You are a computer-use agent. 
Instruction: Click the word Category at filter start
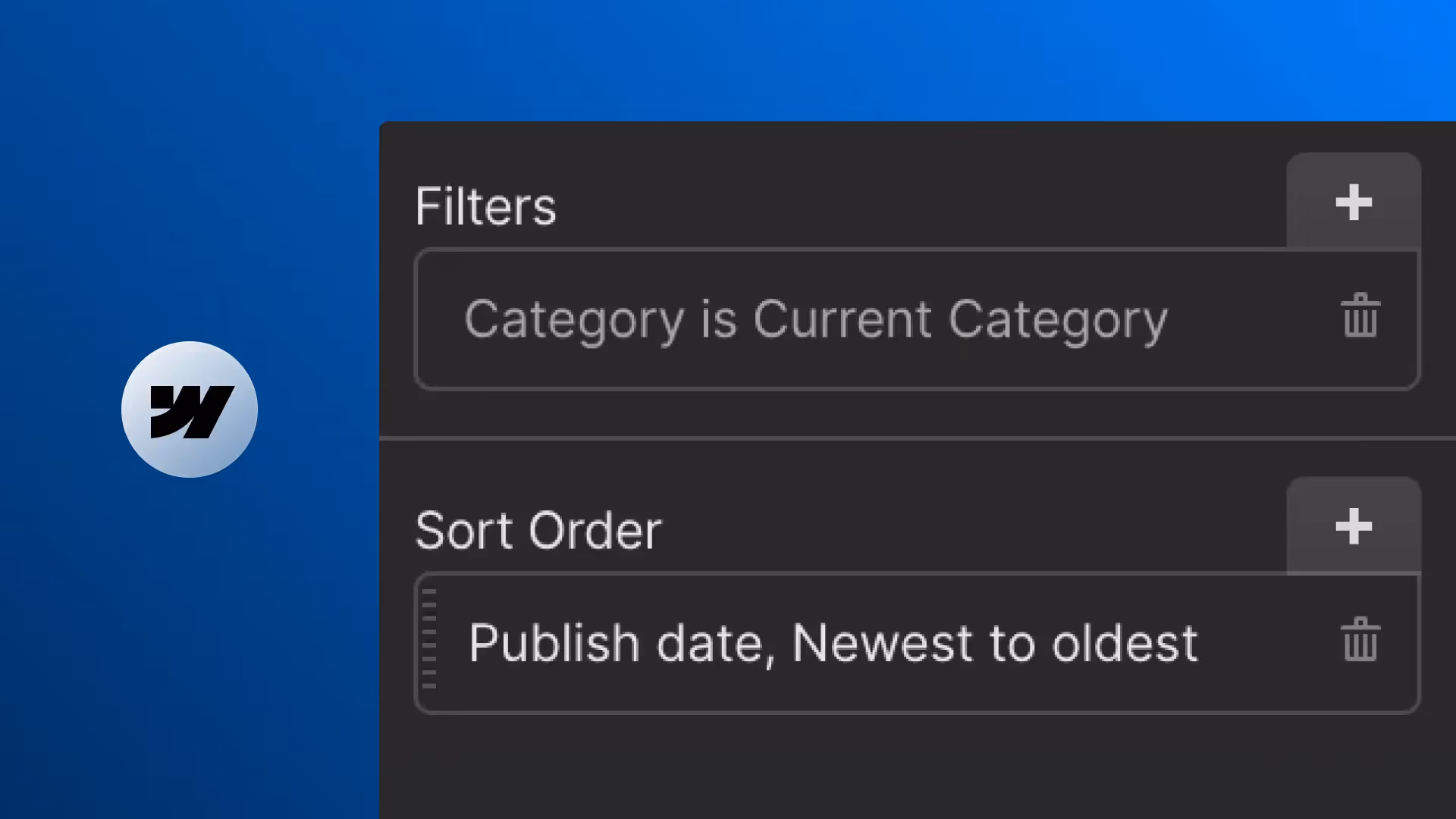573,319
